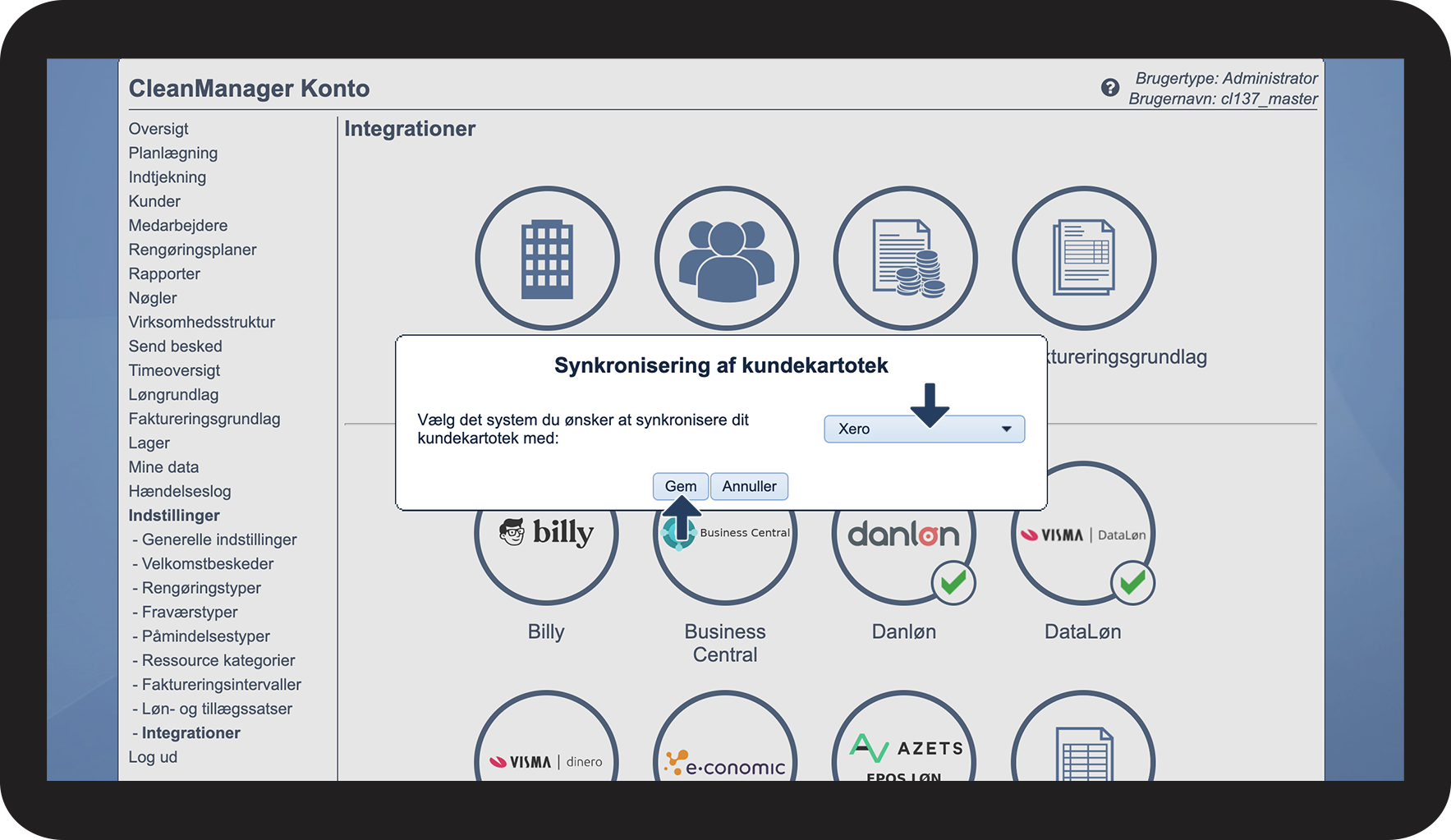The image size is (1451, 840).
Task: Click the building icon circle
Action: 547,259
